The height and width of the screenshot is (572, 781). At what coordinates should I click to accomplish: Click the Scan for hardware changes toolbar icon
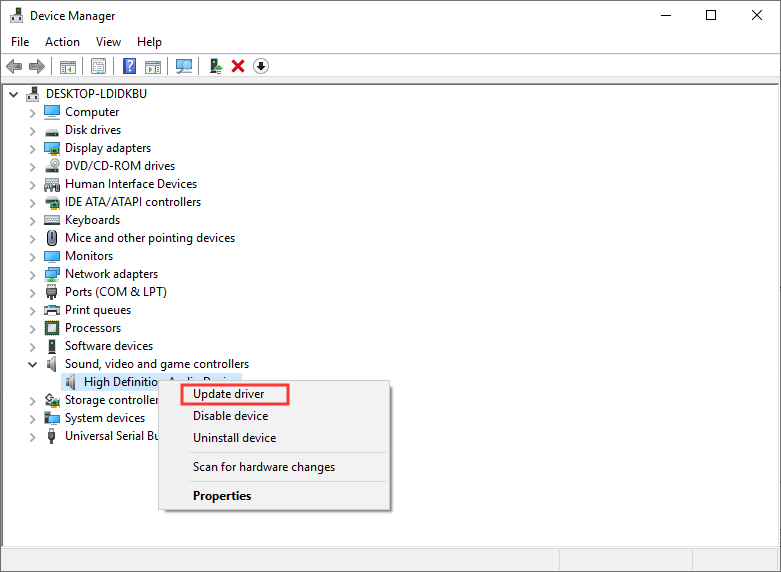click(184, 66)
